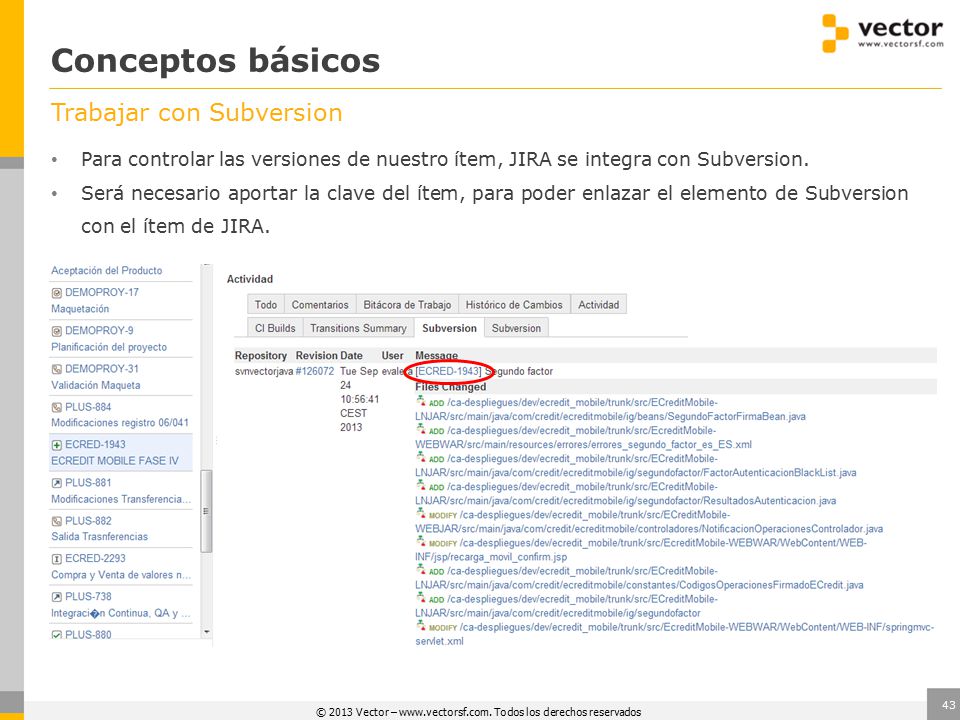Open PLUS-884 issue in list
This screenshot has height=720, width=960.
(x=88, y=407)
